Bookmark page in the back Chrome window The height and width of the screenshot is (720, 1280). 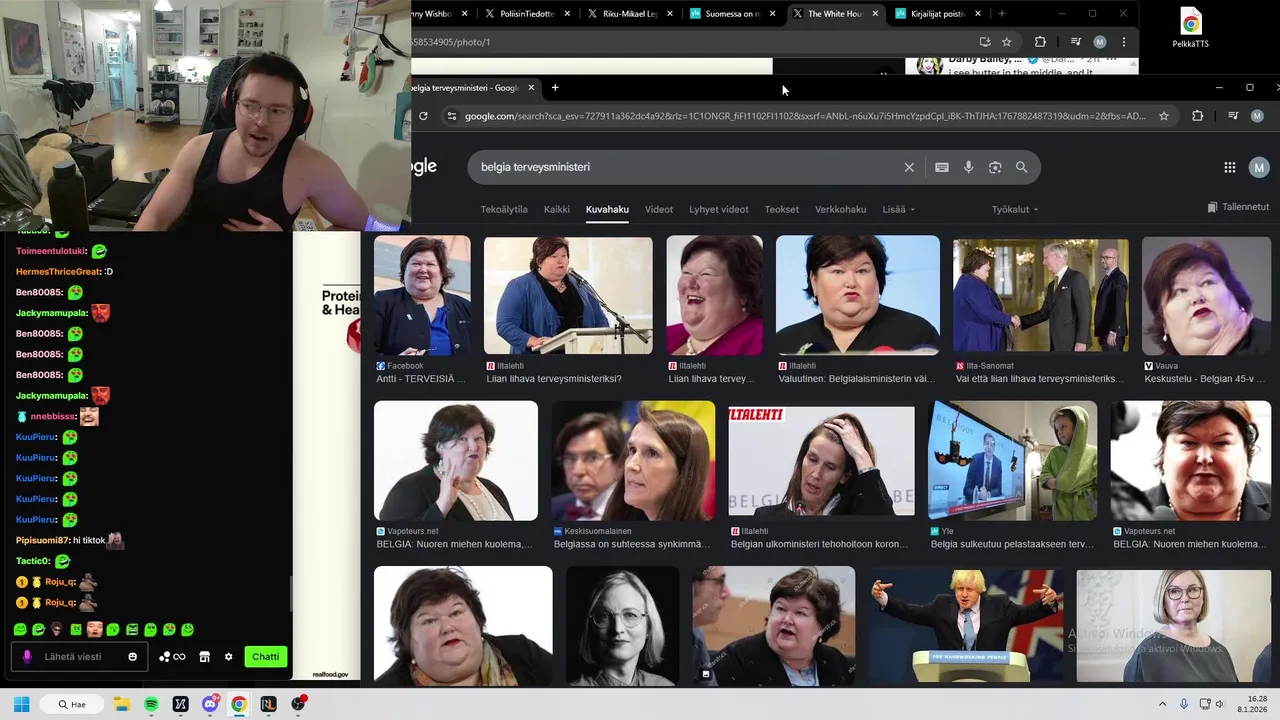pos(1006,42)
